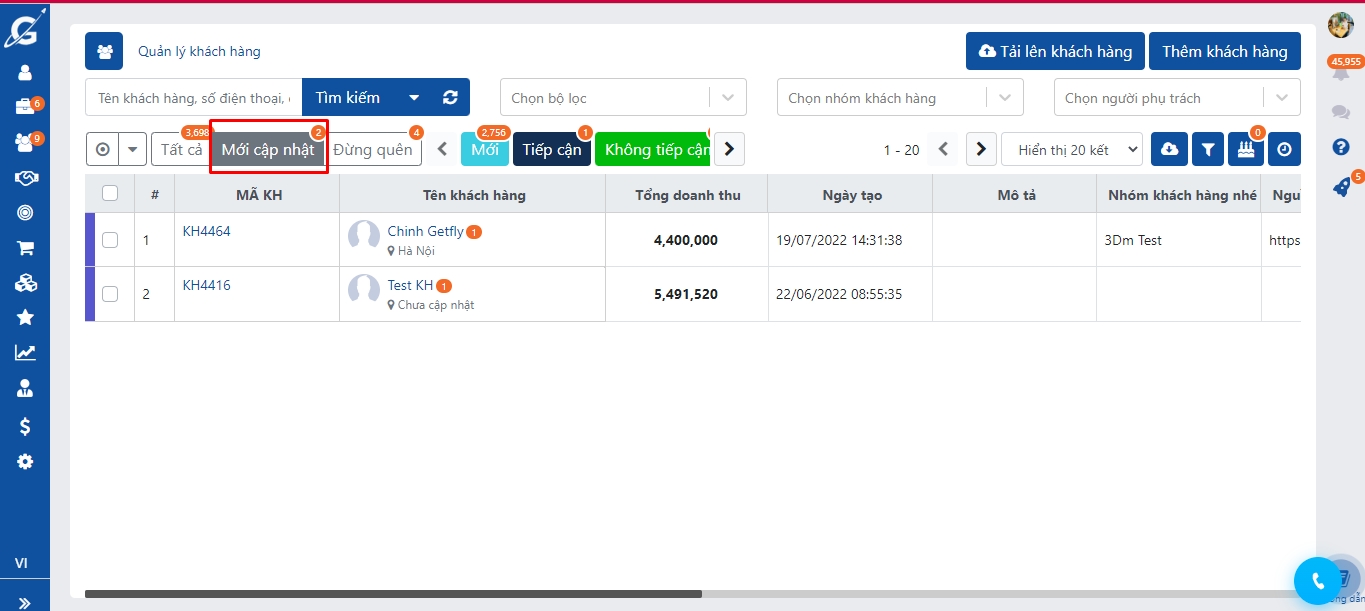Click the blue phone call button
Screen dimensions: 1365x611
1317,580
